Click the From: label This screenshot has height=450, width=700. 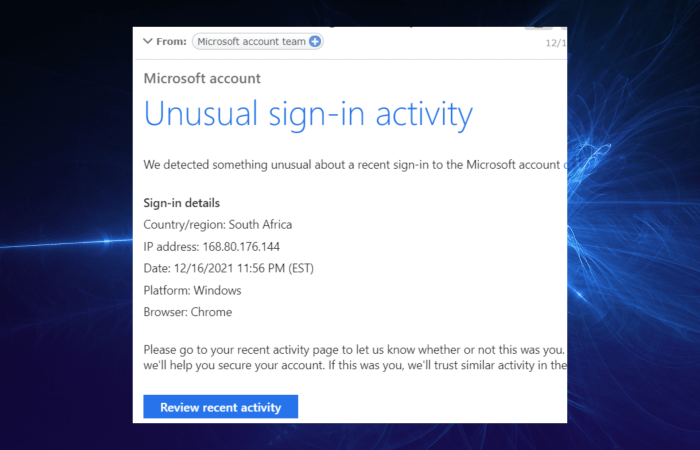tap(171, 42)
